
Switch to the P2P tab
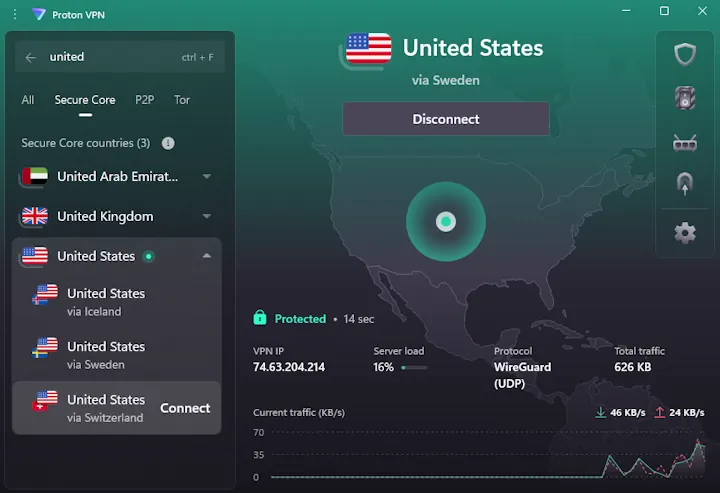point(145,100)
